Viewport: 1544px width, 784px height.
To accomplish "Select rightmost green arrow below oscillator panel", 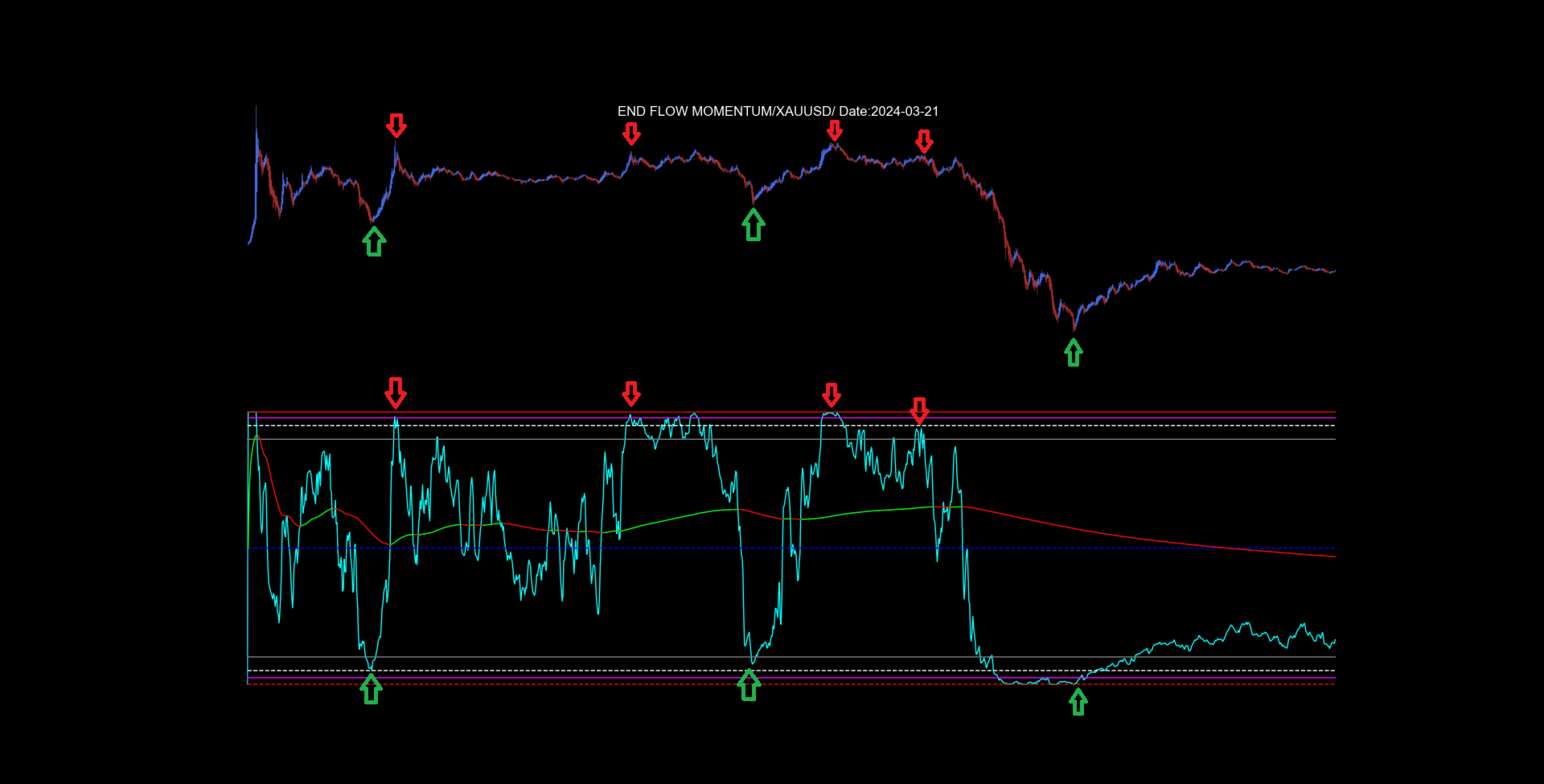I will coord(1078,701).
